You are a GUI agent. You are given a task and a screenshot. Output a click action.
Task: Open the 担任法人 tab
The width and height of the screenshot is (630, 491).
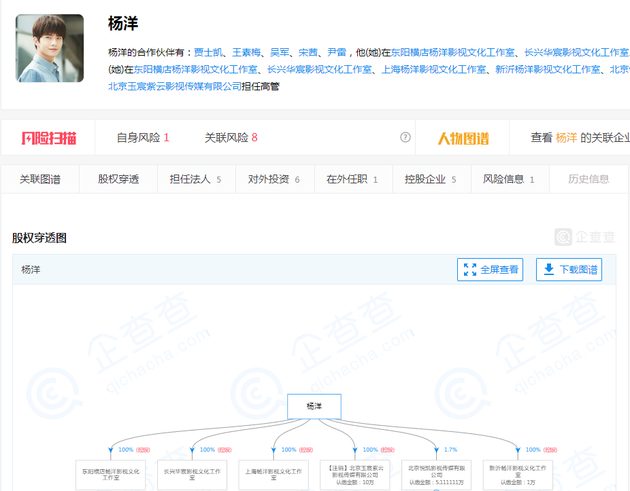click(195, 180)
